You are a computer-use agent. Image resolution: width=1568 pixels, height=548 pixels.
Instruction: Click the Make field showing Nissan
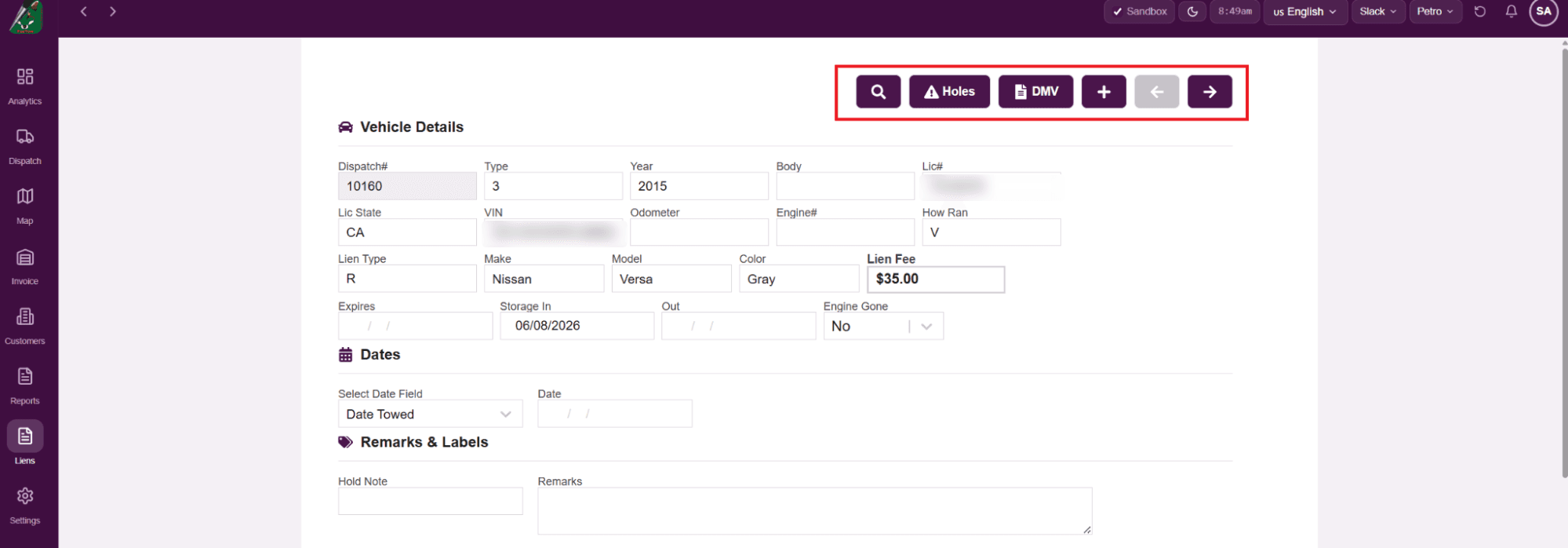click(x=544, y=279)
